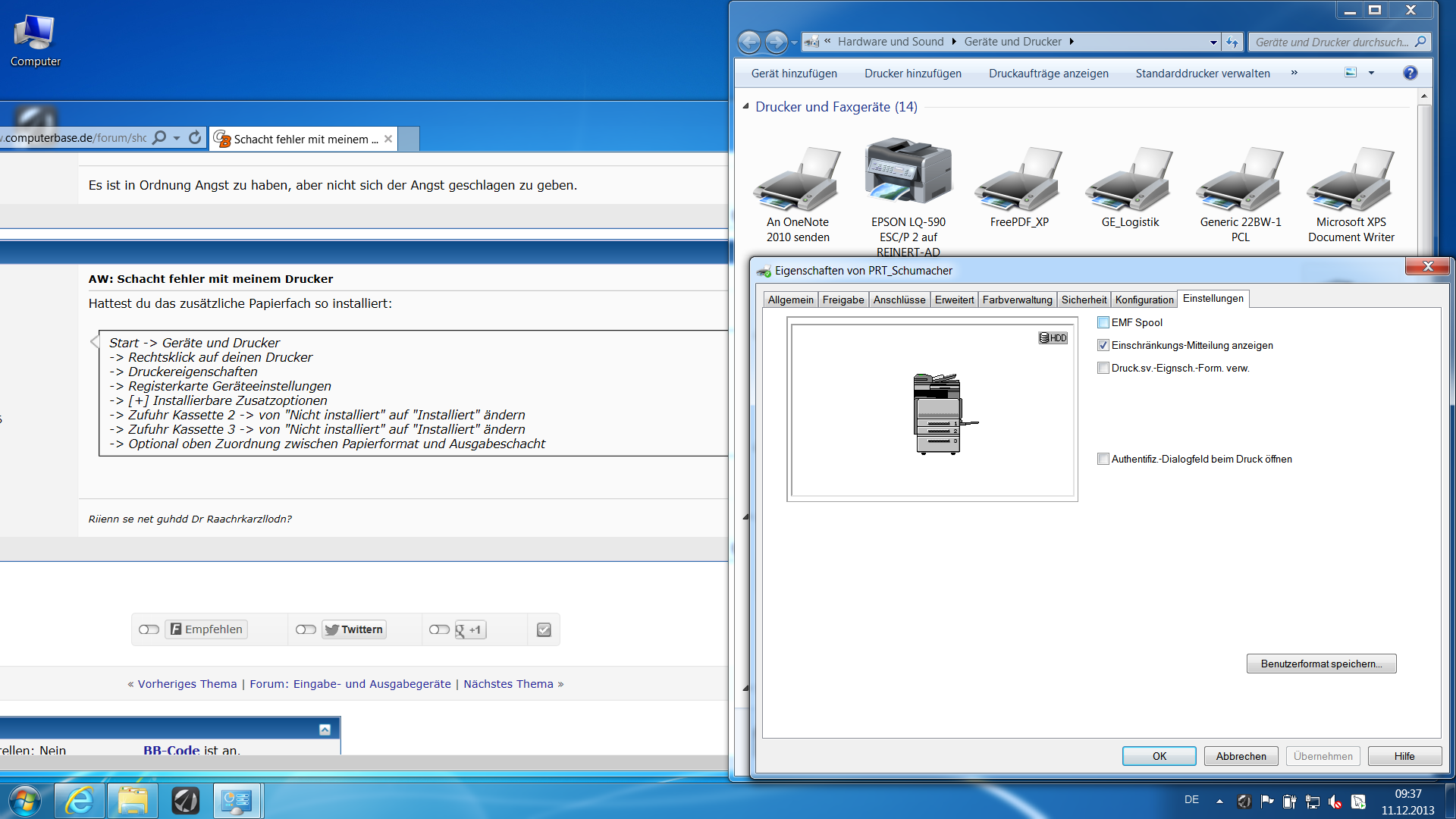
Task: Collapse the Drucker und Faxgeräte group
Action: [x=746, y=107]
